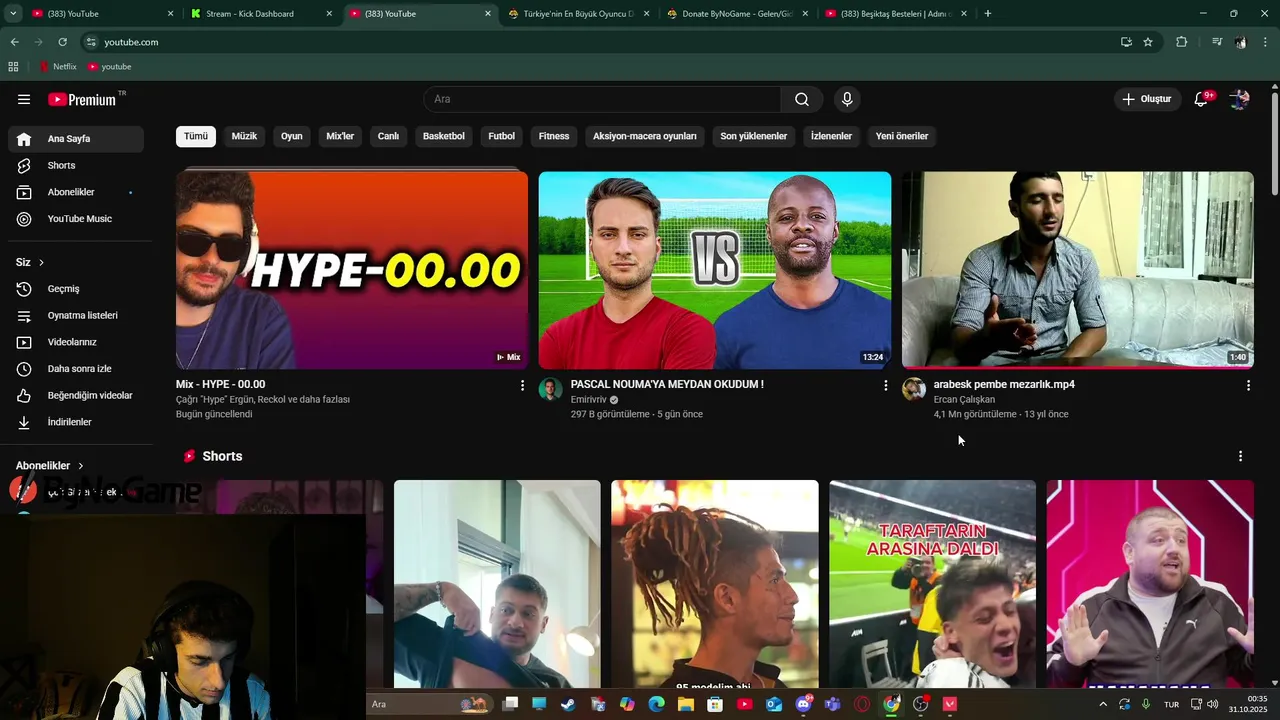Image resolution: width=1280 pixels, height=720 pixels.
Task: Select the Basketbol filter chip
Action: click(x=443, y=136)
